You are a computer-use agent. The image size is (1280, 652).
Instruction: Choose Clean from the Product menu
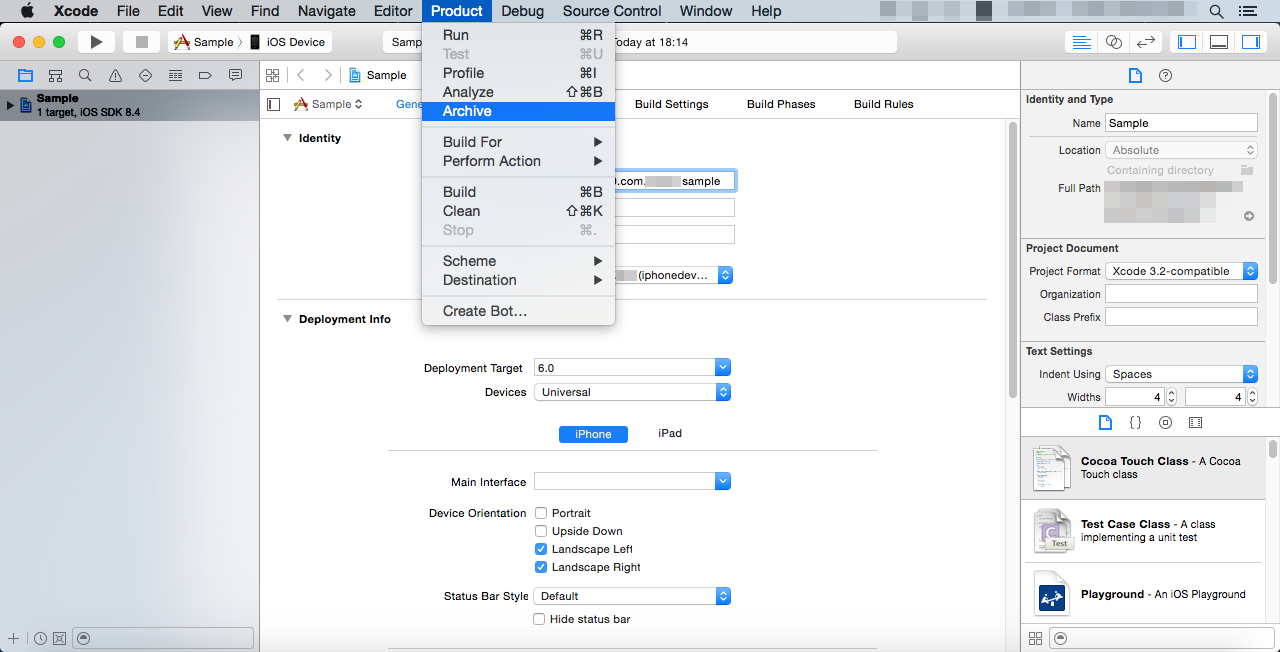pos(518,211)
